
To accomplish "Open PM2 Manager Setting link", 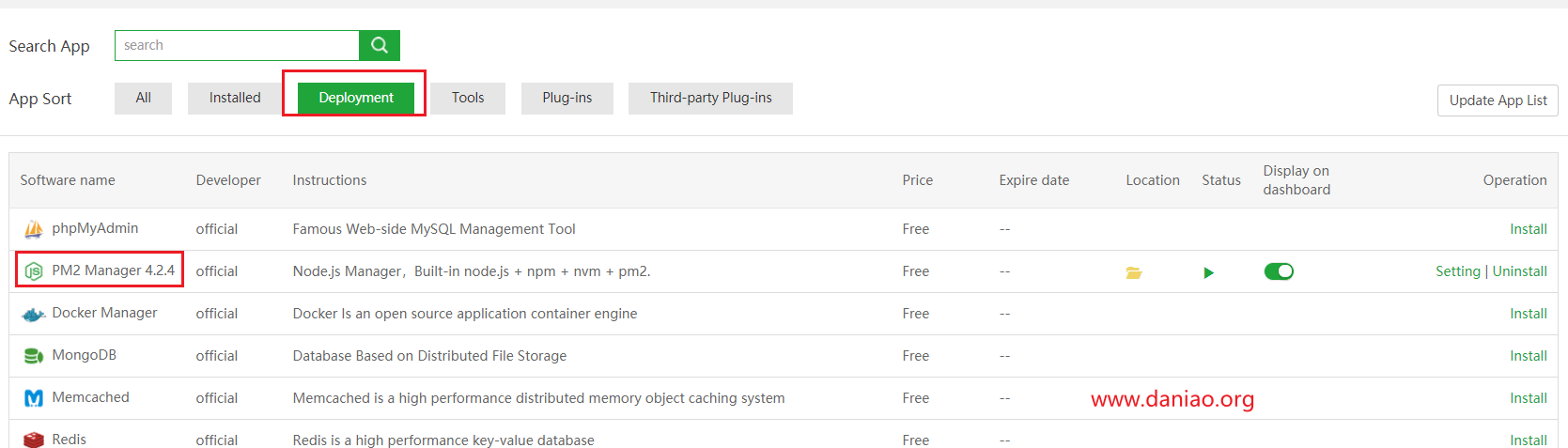I will coord(1457,271).
